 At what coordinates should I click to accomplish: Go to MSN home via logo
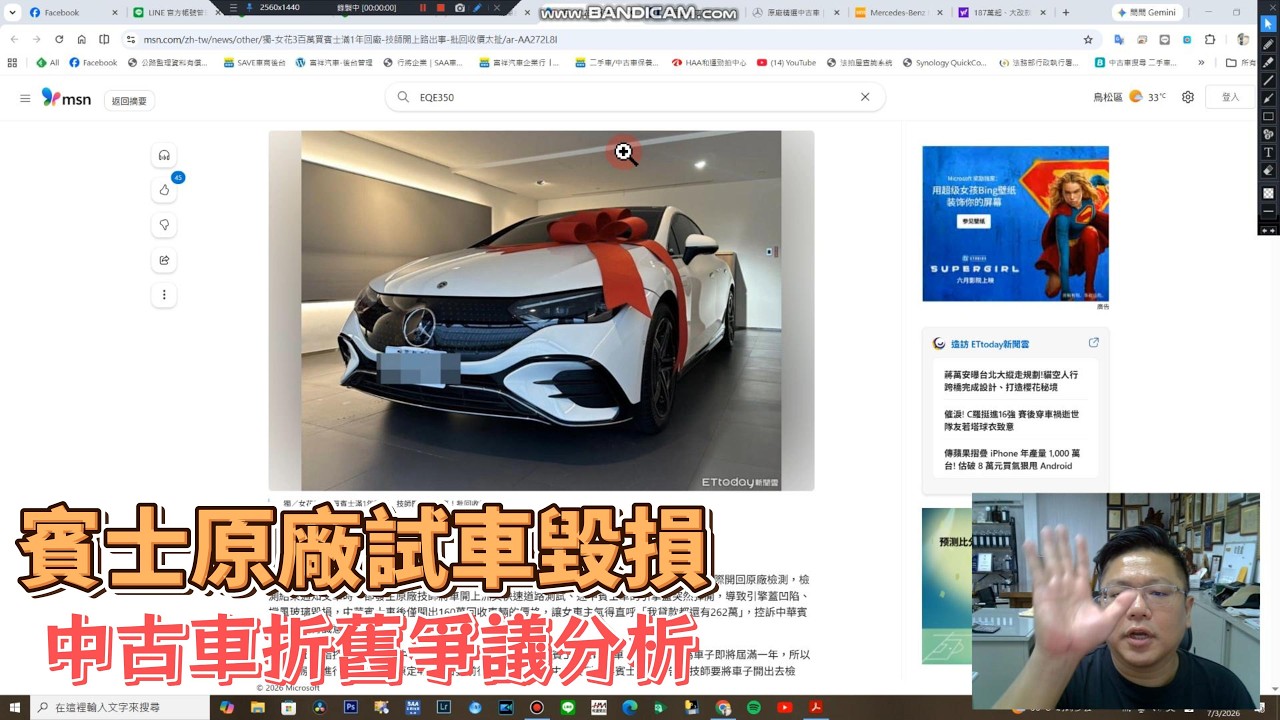[66, 97]
